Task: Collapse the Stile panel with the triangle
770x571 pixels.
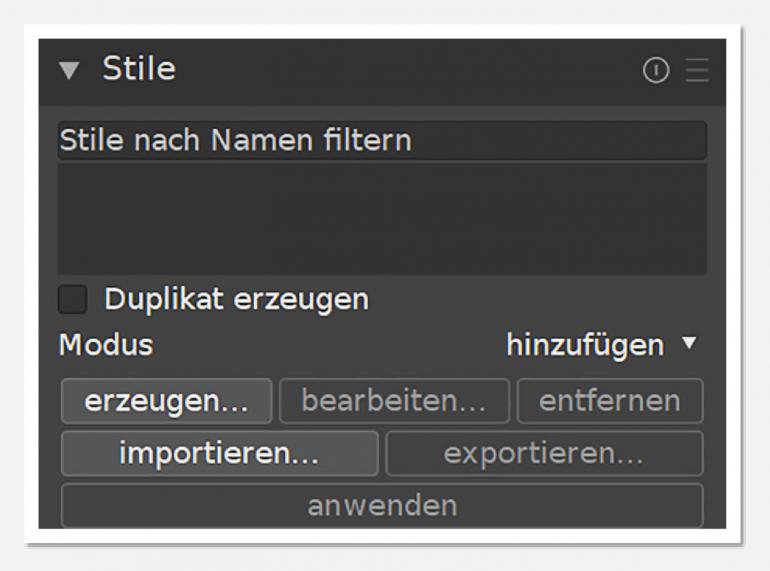Action: click(68, 71)
